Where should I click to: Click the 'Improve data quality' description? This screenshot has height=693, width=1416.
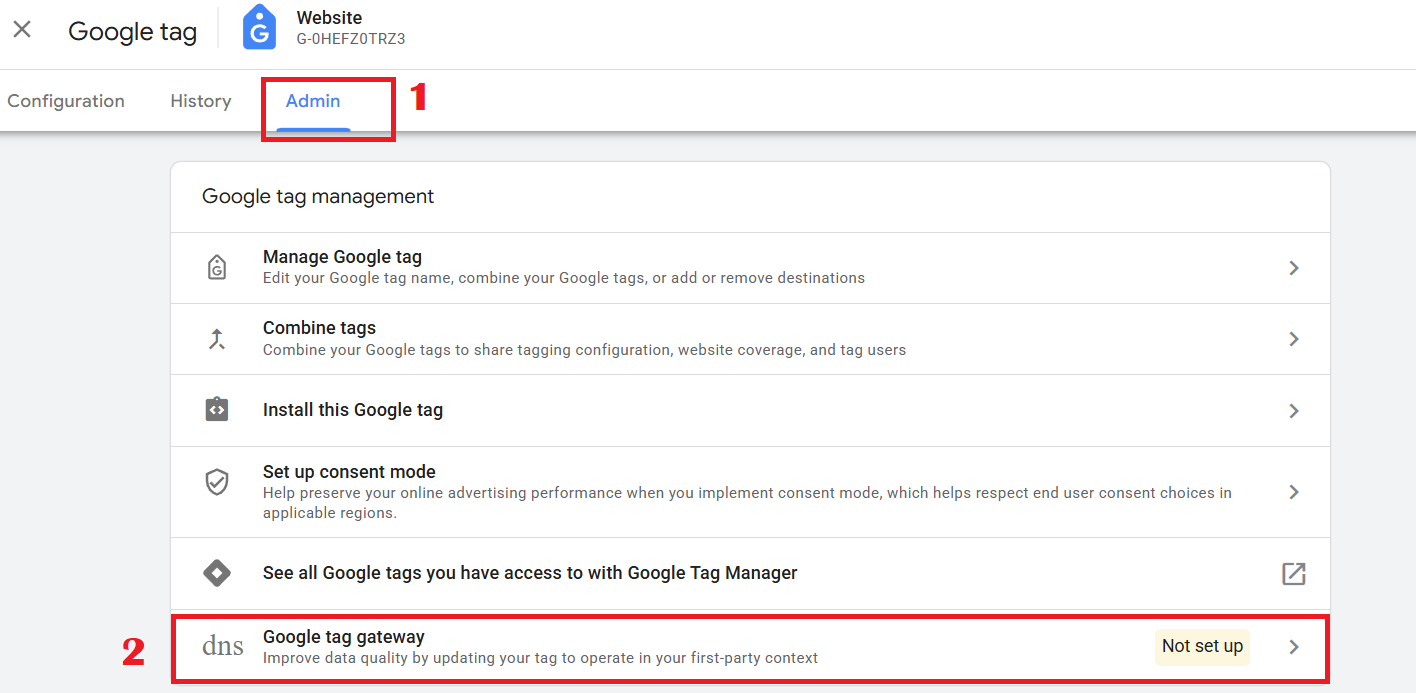tap(541, 658)
